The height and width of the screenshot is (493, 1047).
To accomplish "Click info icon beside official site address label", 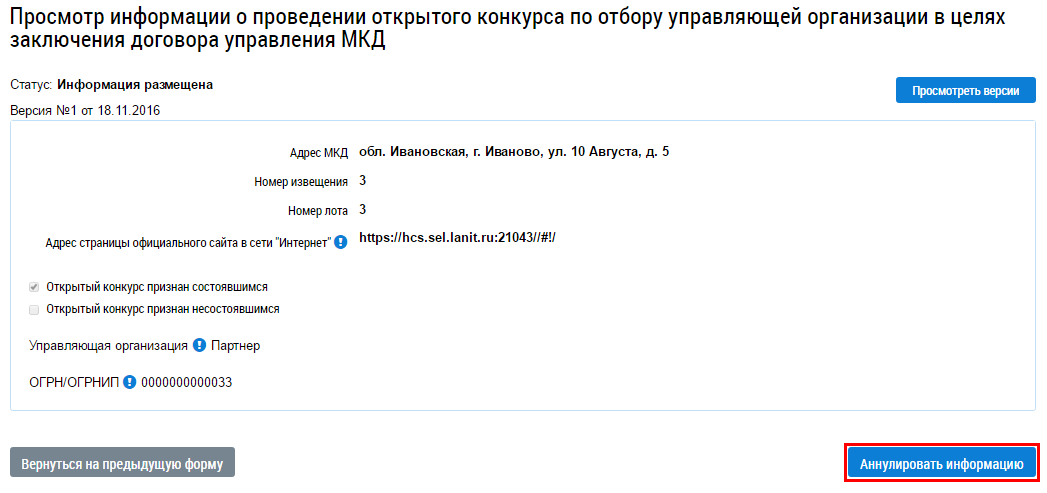I will coord(341,242).
